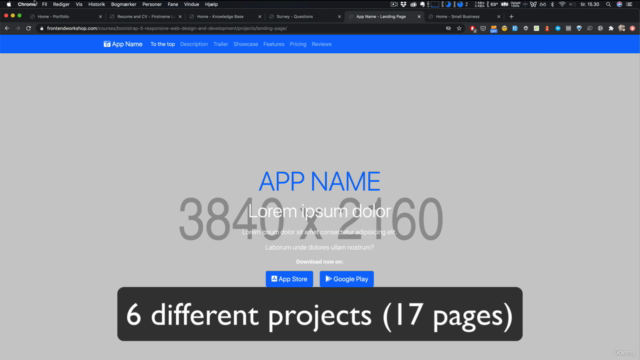
Task: Click the APP NAME heading text
Action: [320, 182]
